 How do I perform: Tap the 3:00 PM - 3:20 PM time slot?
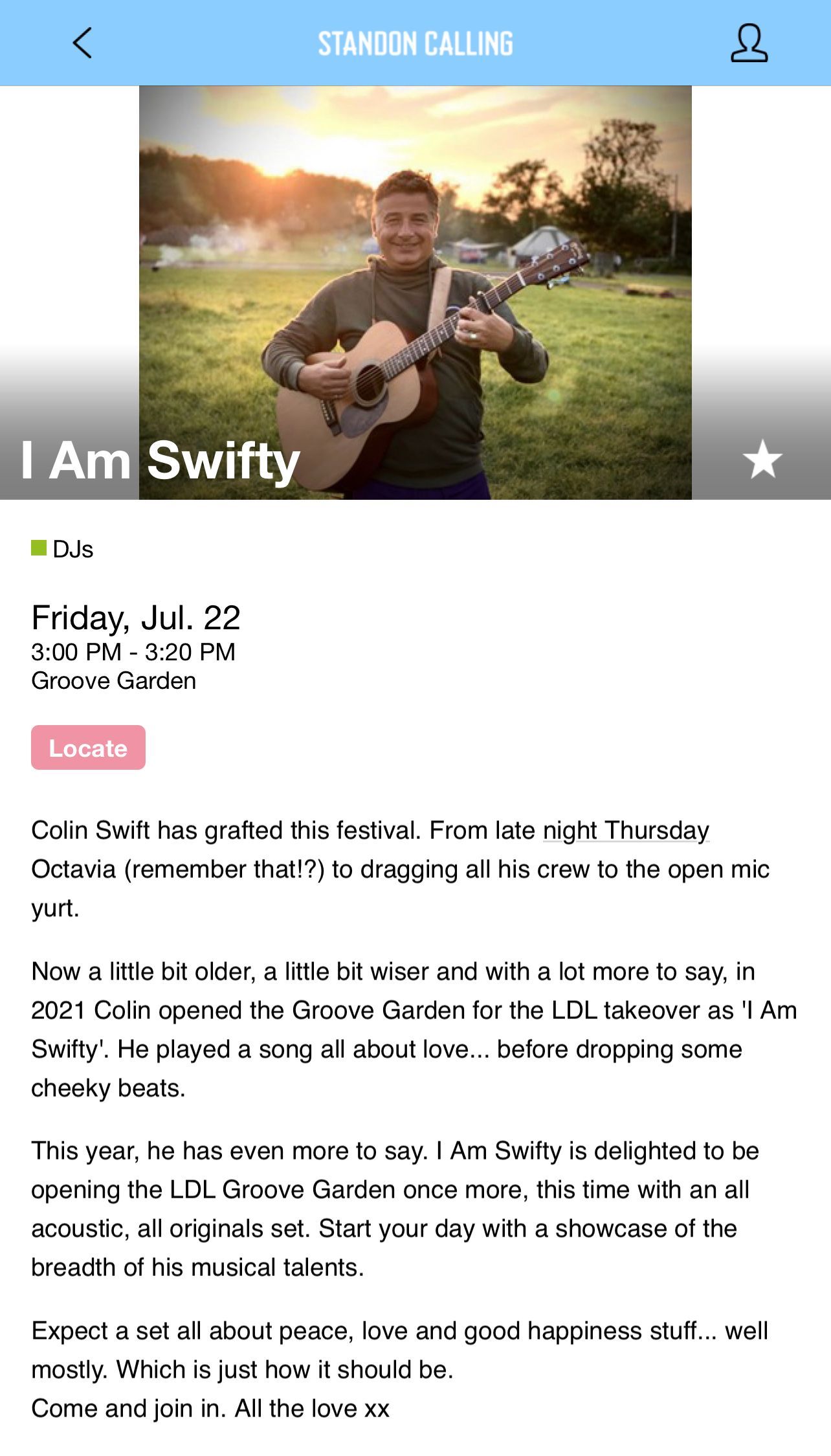click(x=133, y=652)
